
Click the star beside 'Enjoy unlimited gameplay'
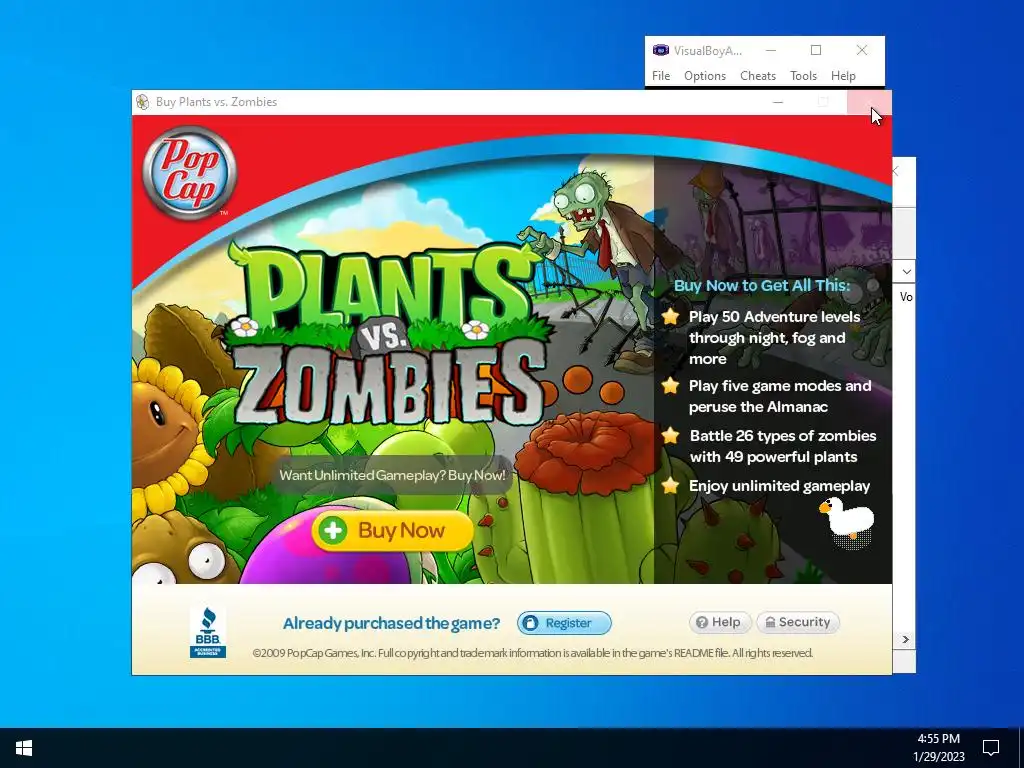click(x=670, y=485)
